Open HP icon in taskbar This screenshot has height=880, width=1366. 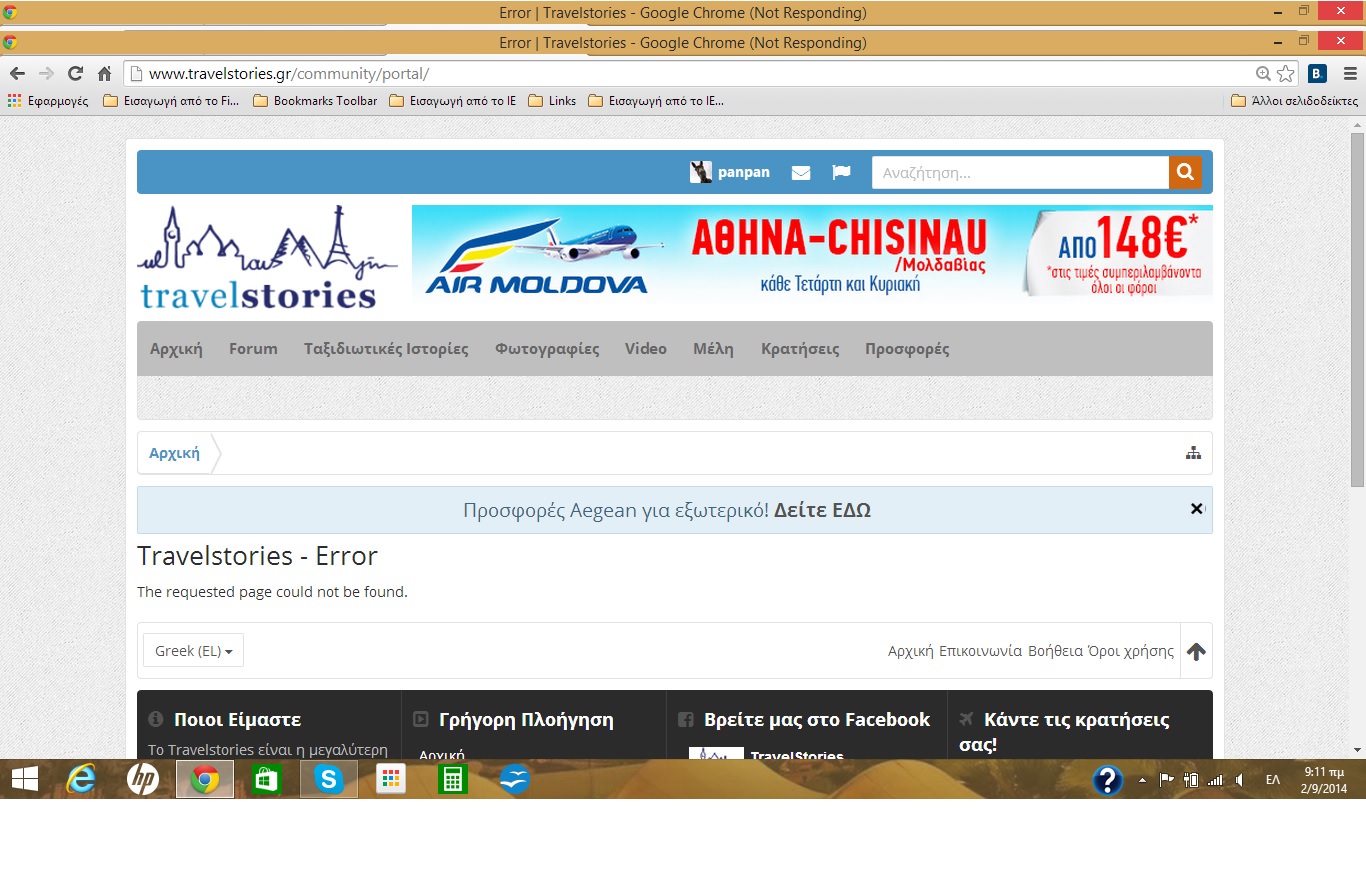coord(143,779)
